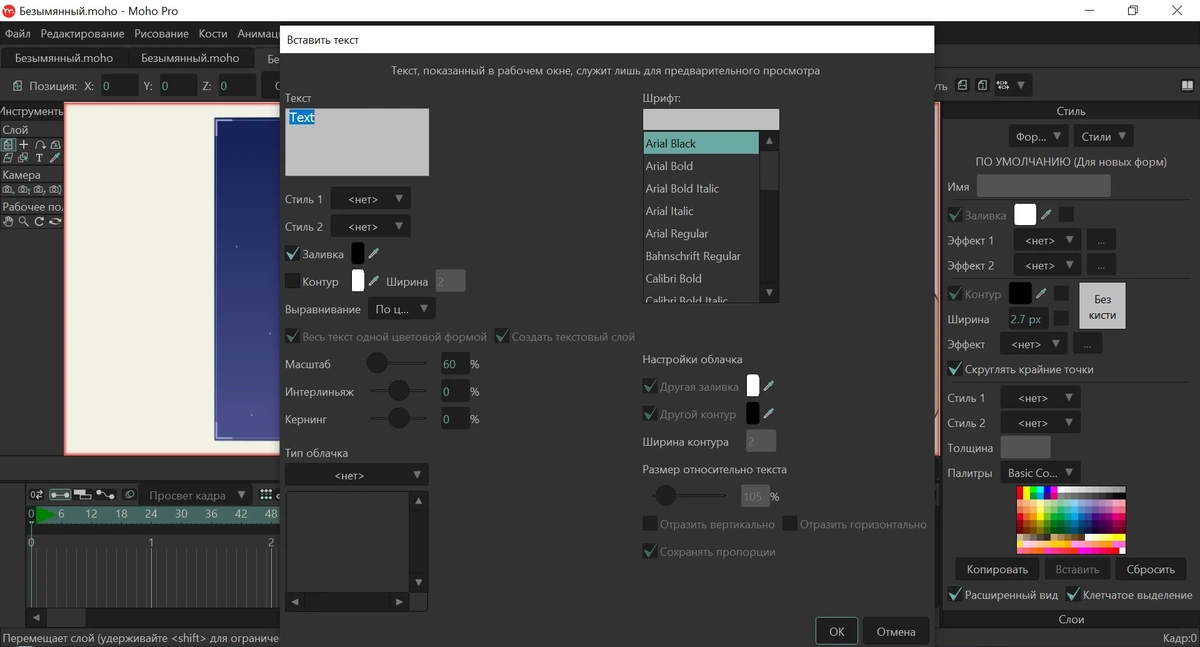The width and height of the screenshot is (1200, 647).
Task: Open the Выравнивание alignment dropdown
Action: (x=401, y=309)
